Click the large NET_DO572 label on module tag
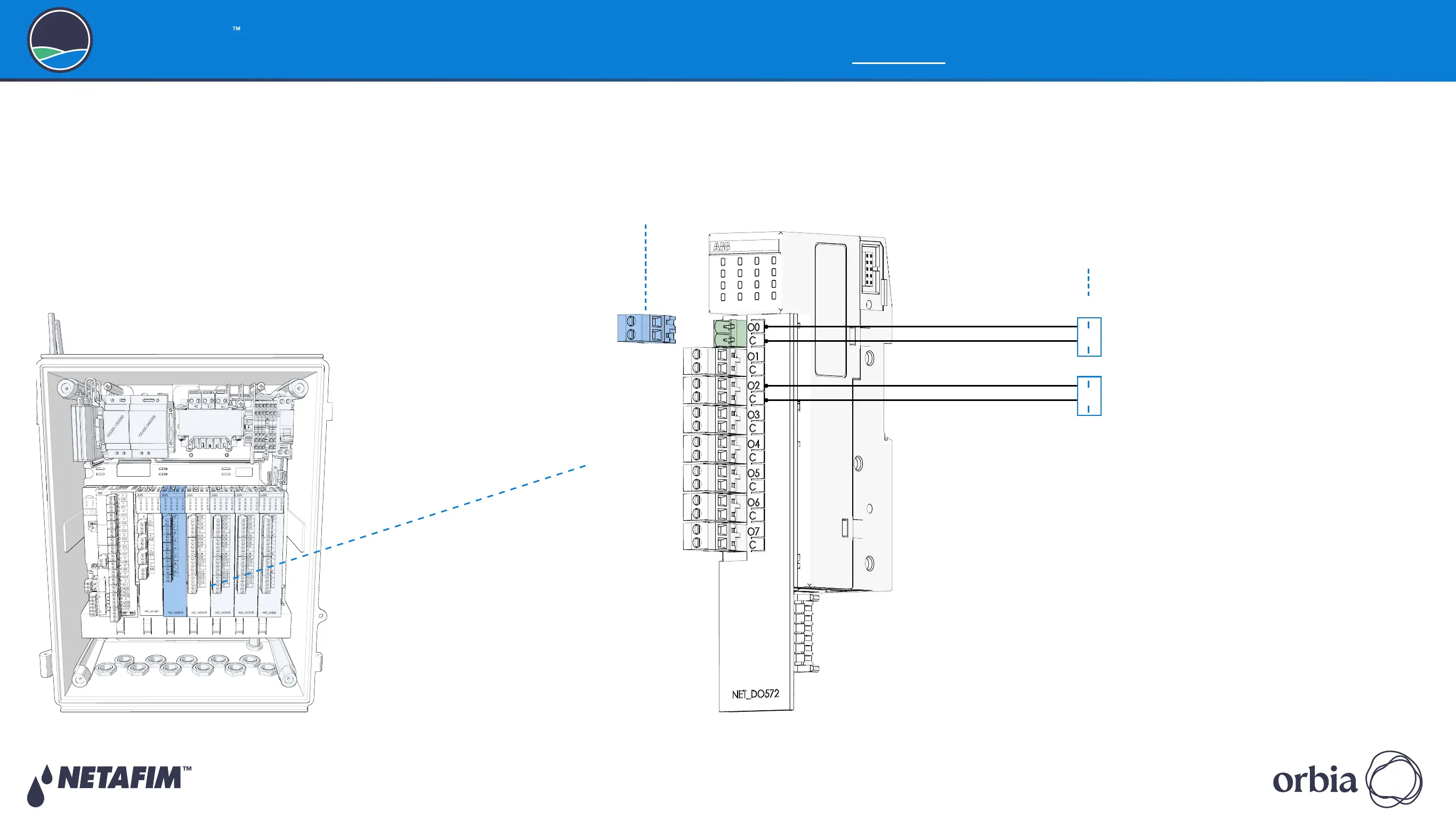1456x819 pixels. click(x=755, y=694)
